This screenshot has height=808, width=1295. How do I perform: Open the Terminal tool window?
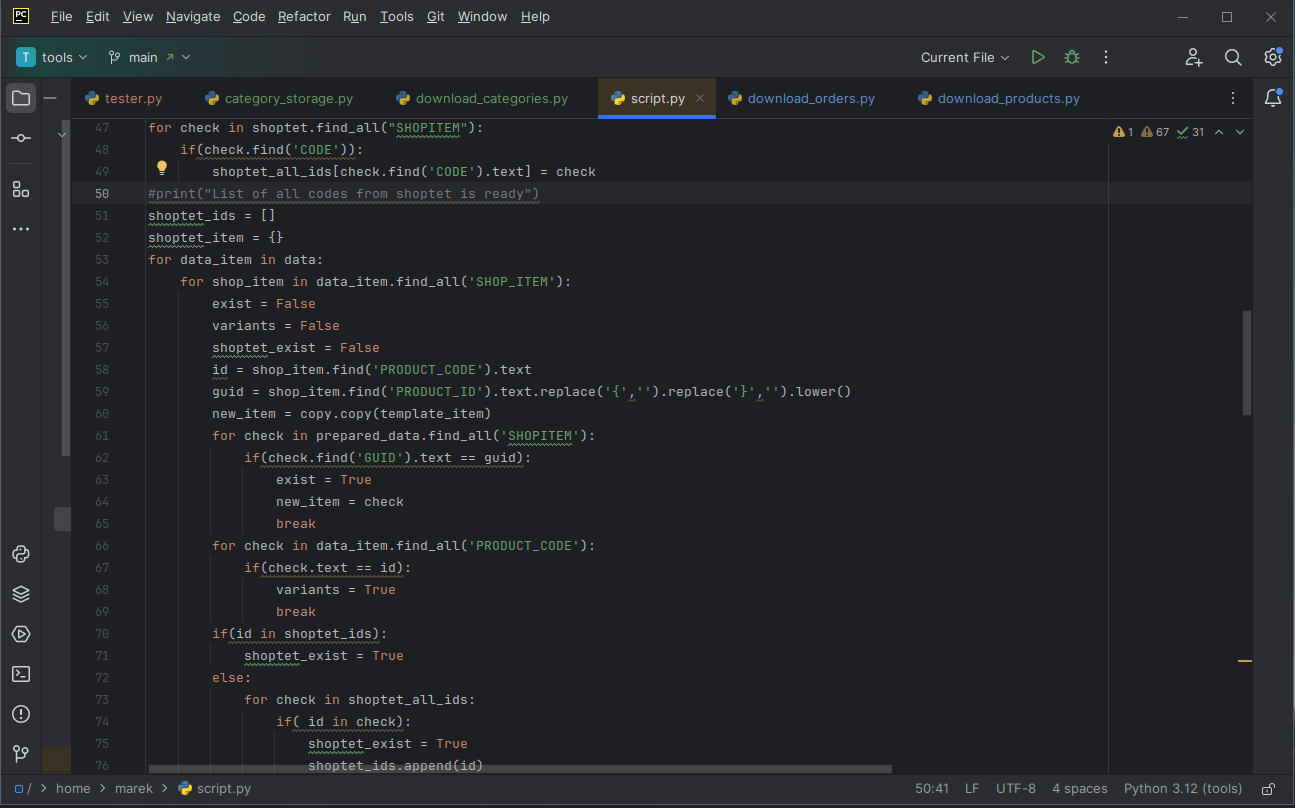(21, 674)
